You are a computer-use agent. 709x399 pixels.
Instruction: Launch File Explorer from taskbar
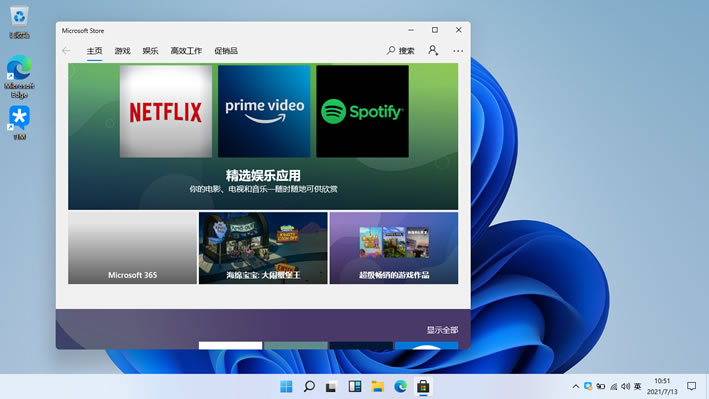point(378,386)
